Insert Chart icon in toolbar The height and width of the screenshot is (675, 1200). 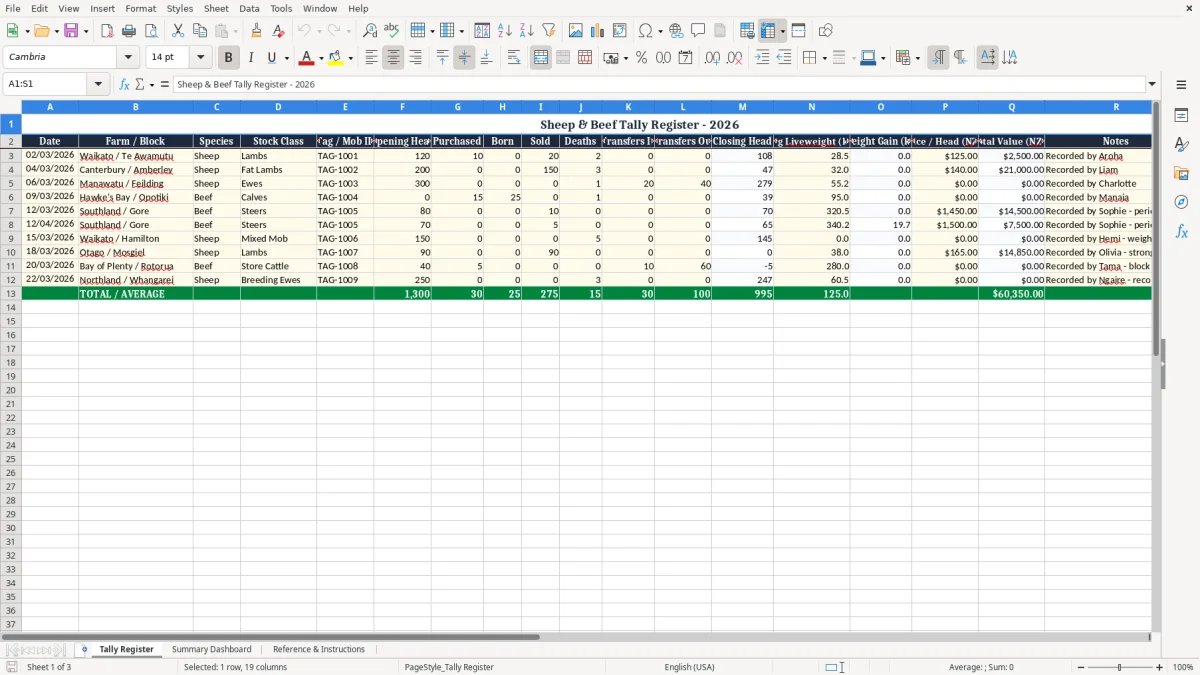[598, 31]
